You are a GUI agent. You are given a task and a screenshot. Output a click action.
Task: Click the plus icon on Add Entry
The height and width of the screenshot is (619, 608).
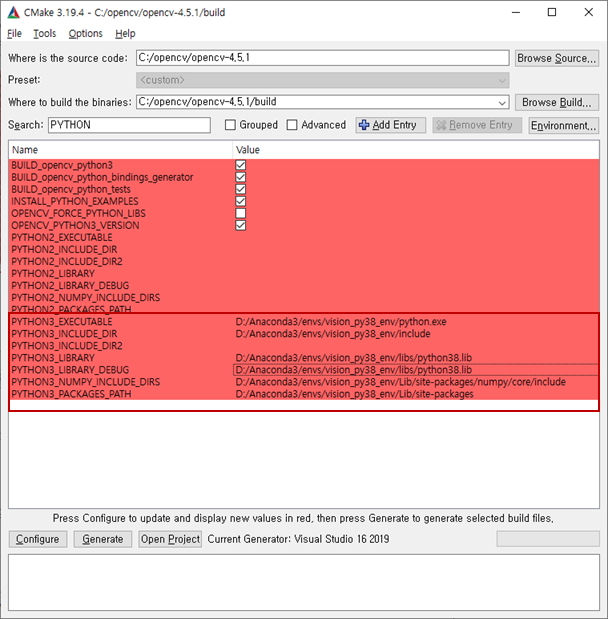point(364,125)
